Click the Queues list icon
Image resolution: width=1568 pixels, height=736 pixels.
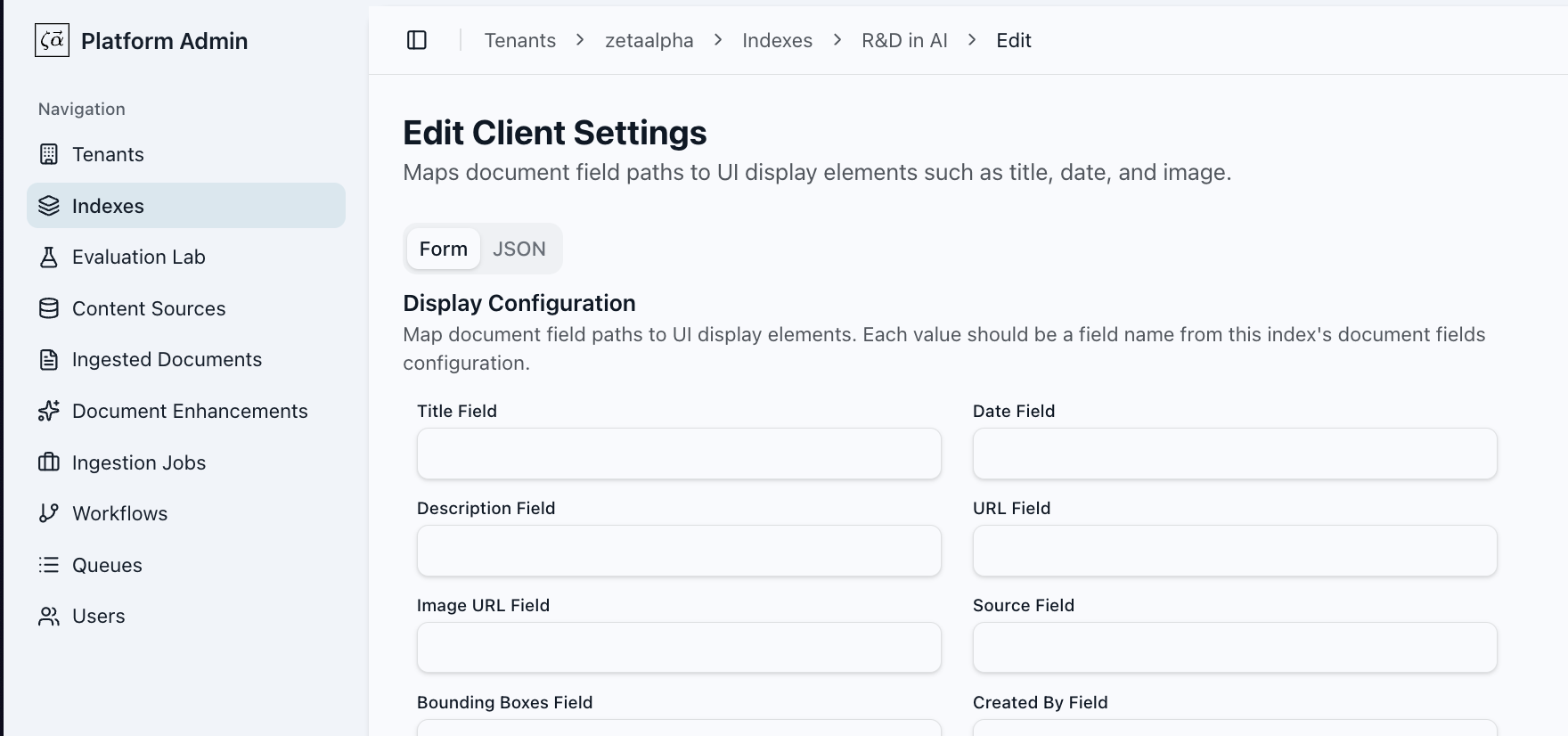coord(49,565)
